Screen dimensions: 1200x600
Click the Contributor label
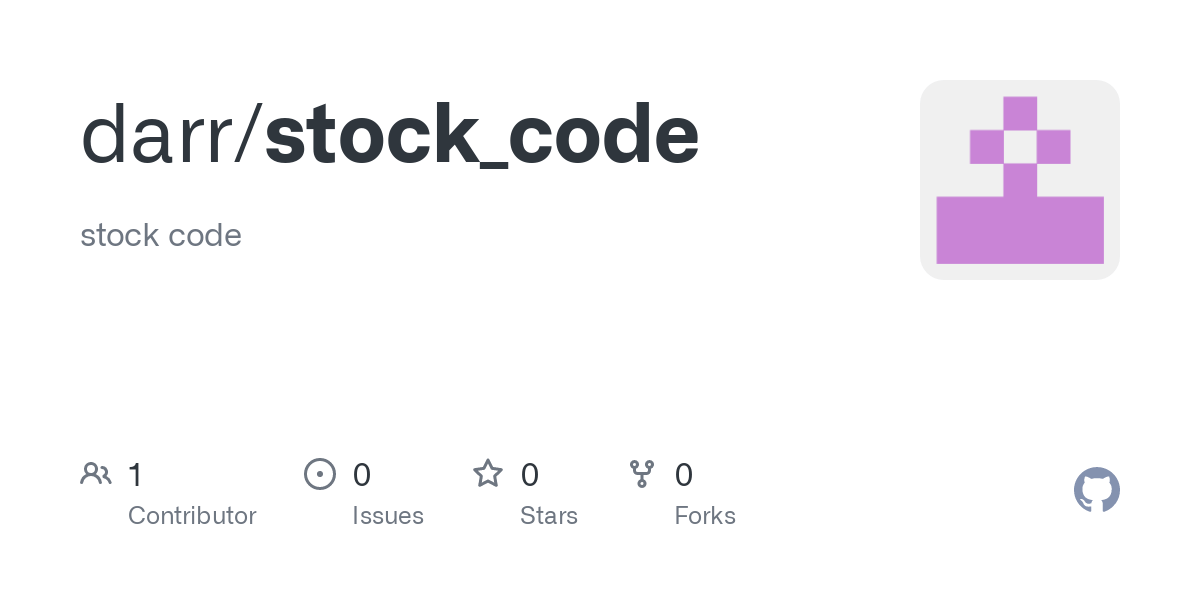click(192, 516)
